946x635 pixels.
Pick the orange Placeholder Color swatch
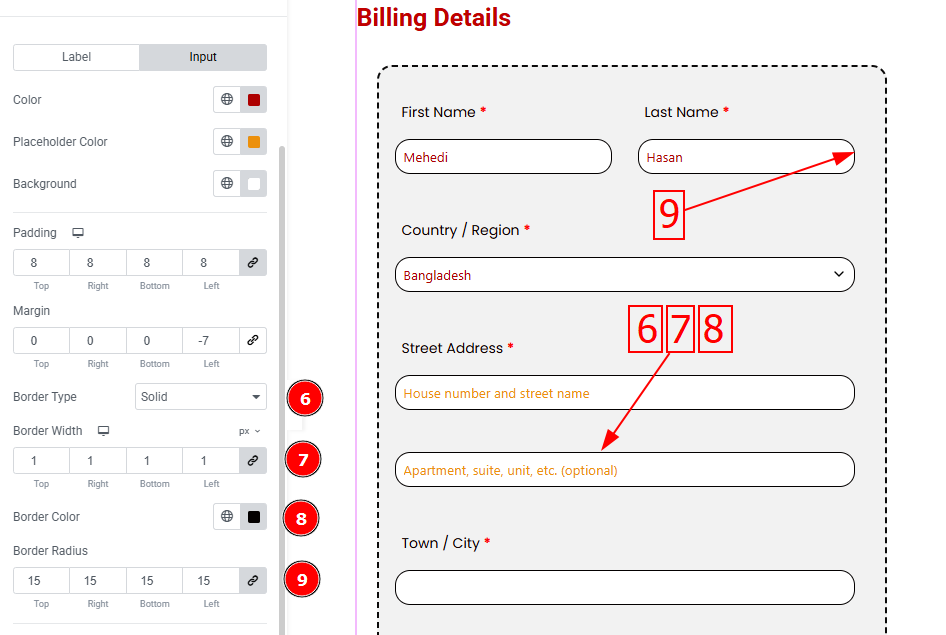(254, 142)
